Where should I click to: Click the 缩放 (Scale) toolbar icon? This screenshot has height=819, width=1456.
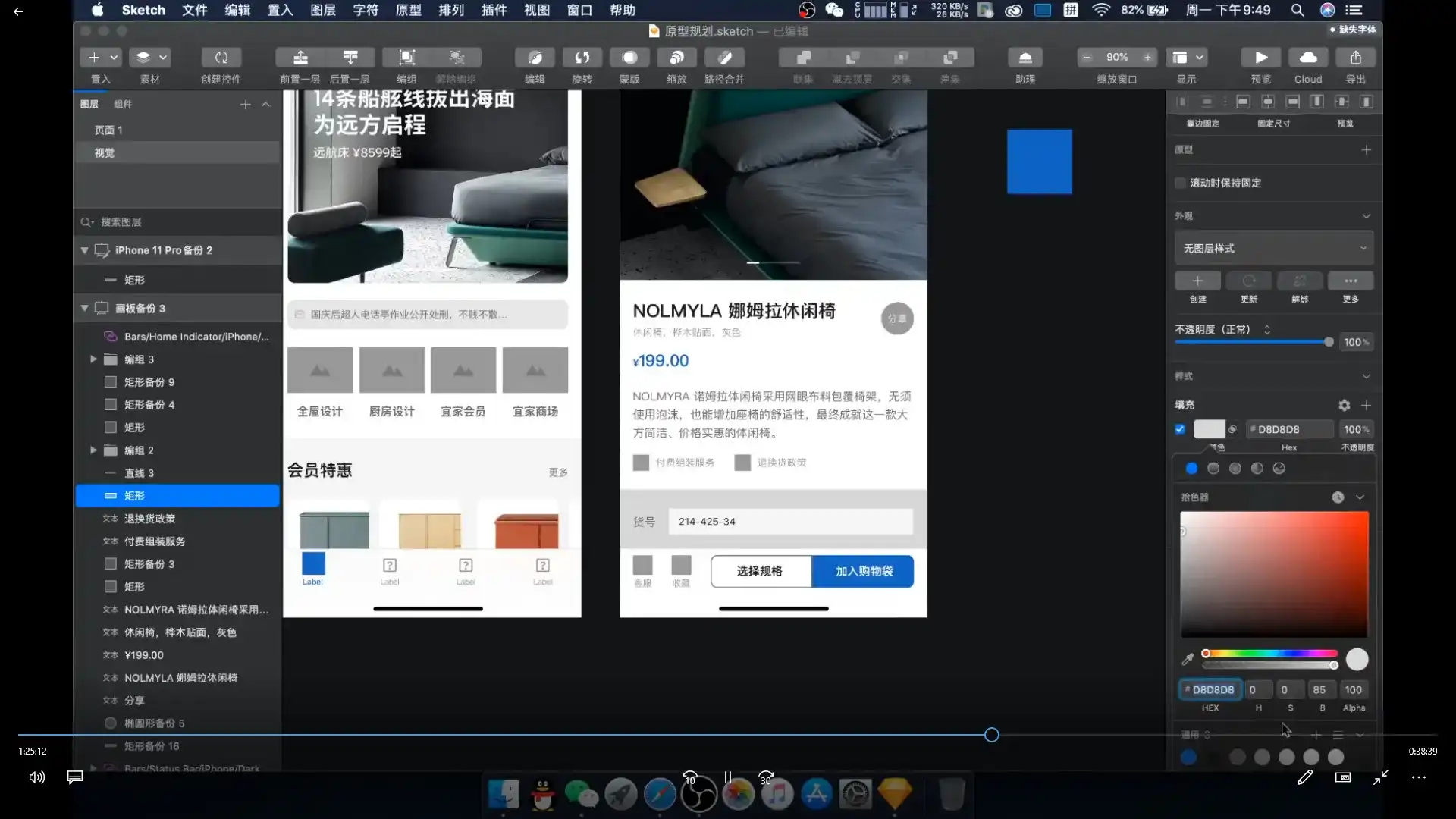click(676, 57)
